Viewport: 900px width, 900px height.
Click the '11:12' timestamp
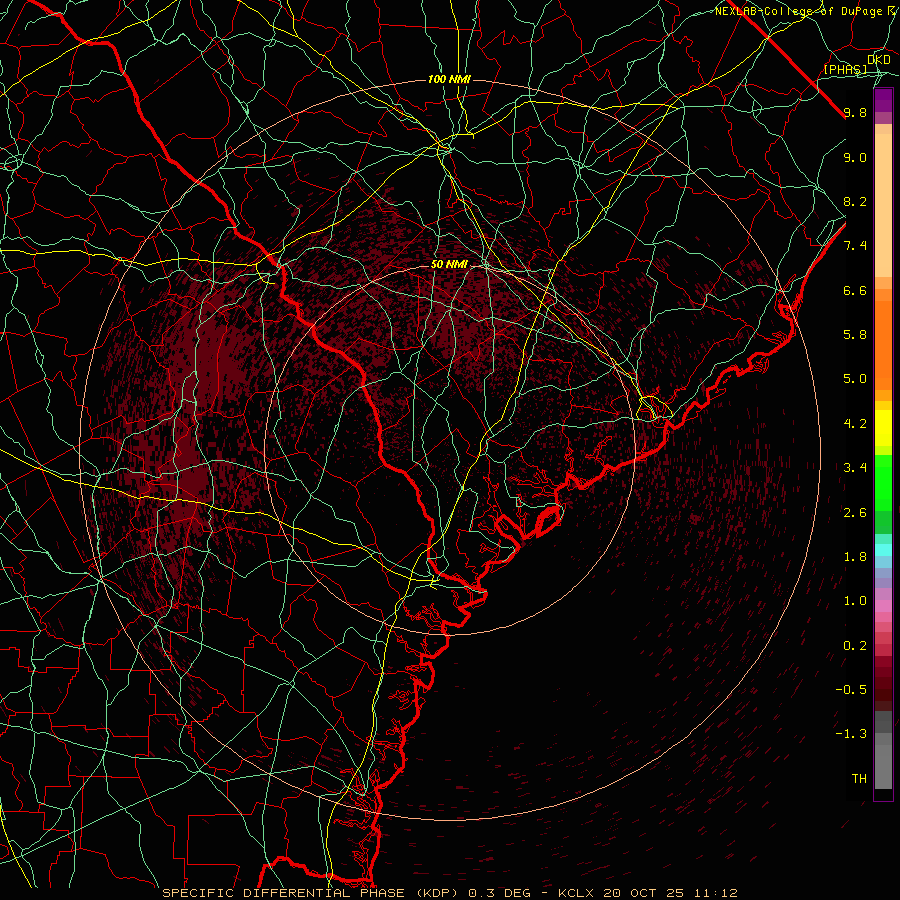[x=715, y=893]
